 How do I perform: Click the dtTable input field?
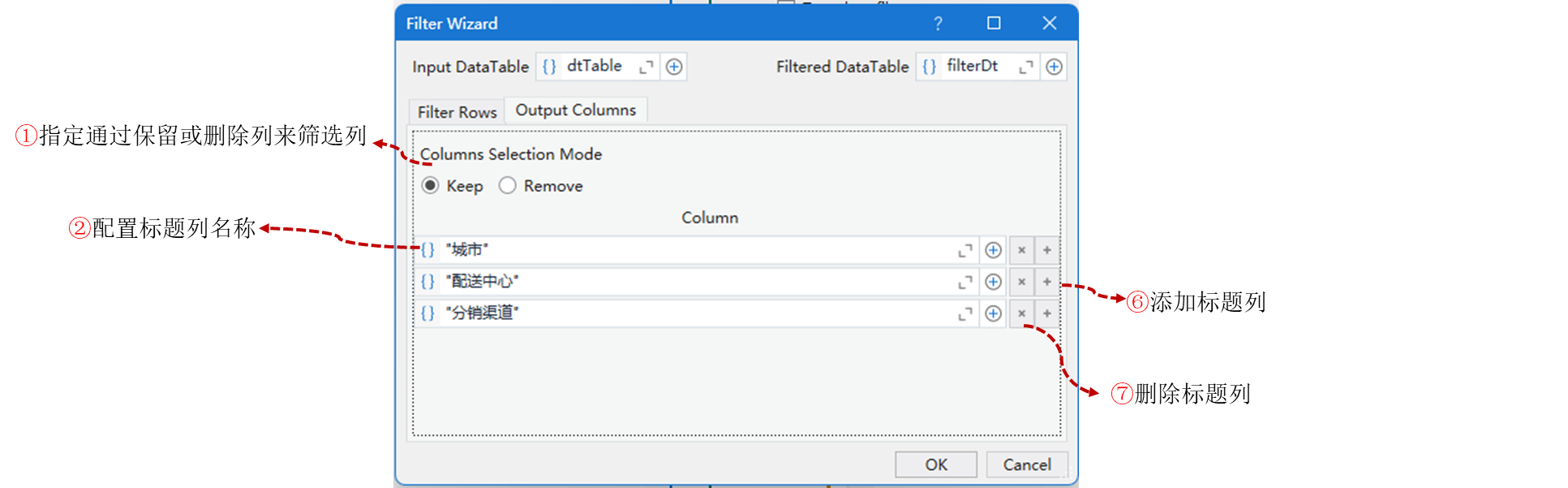coord(599,67)
